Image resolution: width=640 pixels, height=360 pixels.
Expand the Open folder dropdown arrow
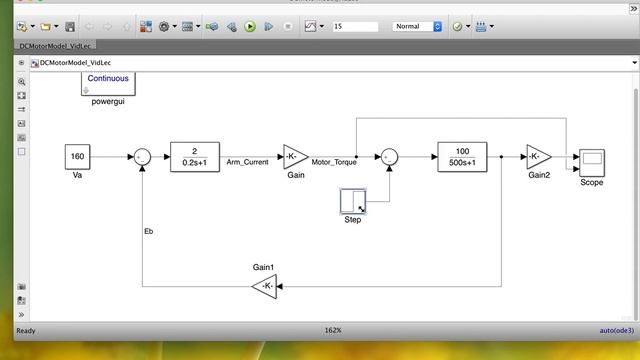pos(56,27)
